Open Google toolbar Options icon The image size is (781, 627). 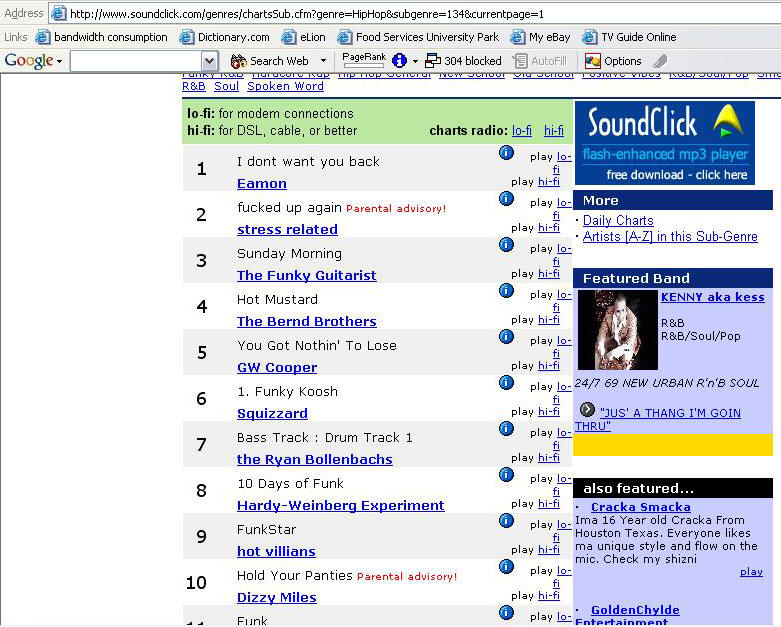pos(593,61)
